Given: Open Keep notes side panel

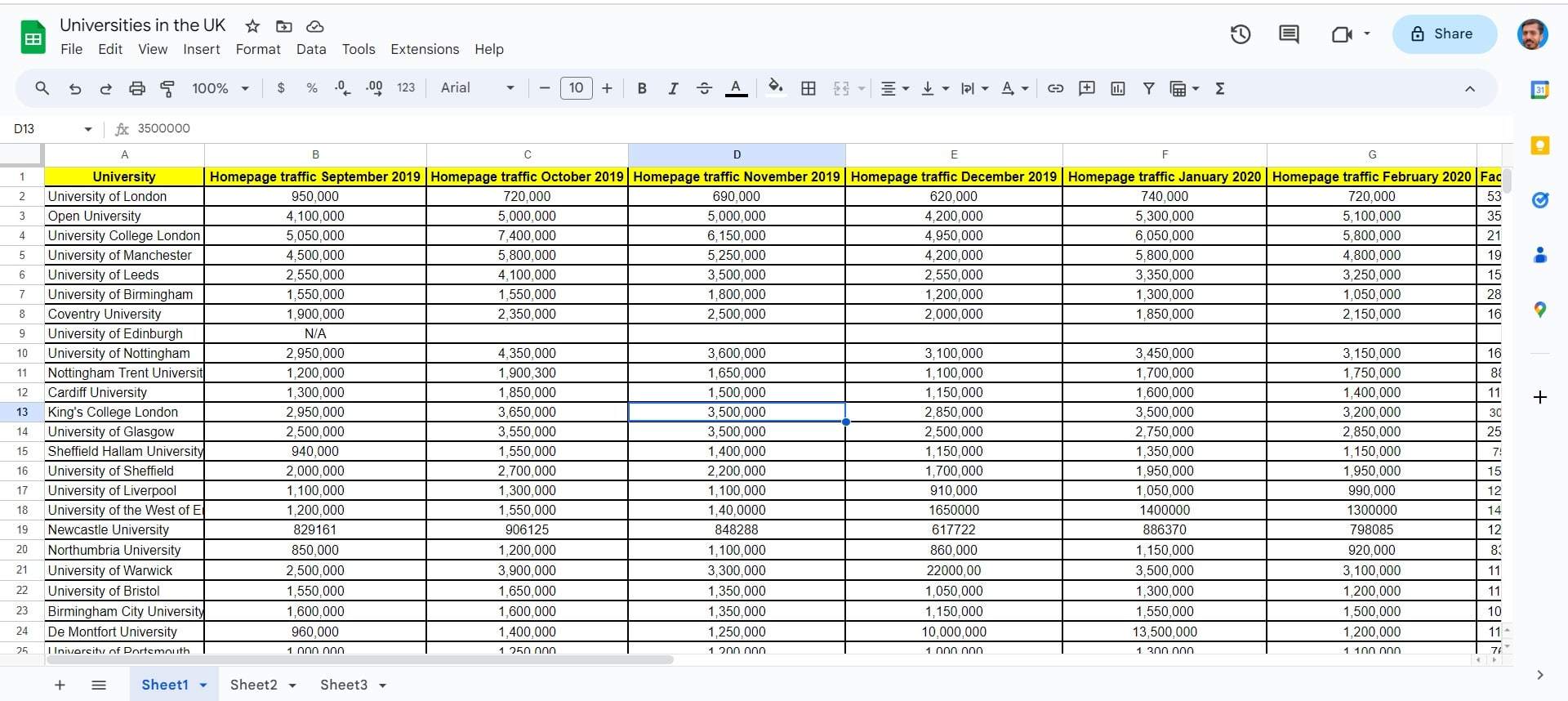Looking at the screenshot, I should click(x=1540, y=145).
